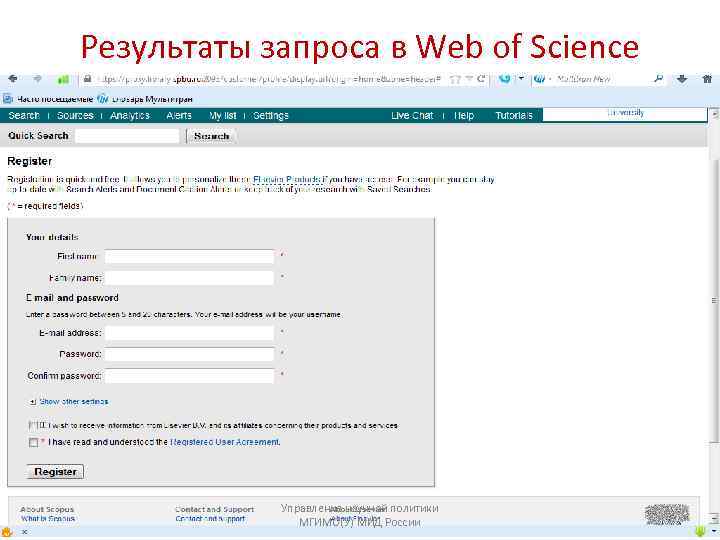Click the E-mail address field
720x540 pixels.
point(189,333)
